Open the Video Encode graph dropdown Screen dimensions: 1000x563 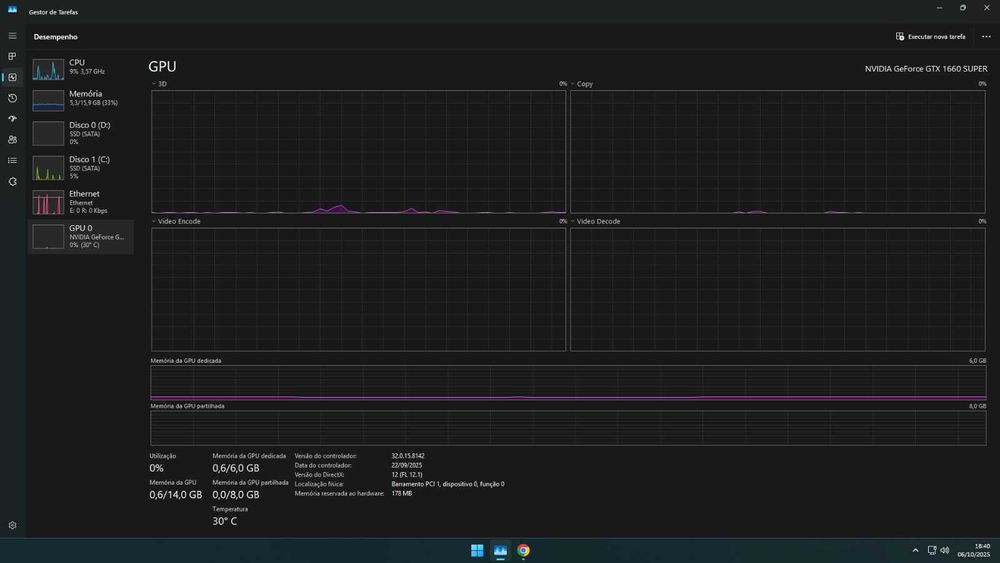(176, 221)
